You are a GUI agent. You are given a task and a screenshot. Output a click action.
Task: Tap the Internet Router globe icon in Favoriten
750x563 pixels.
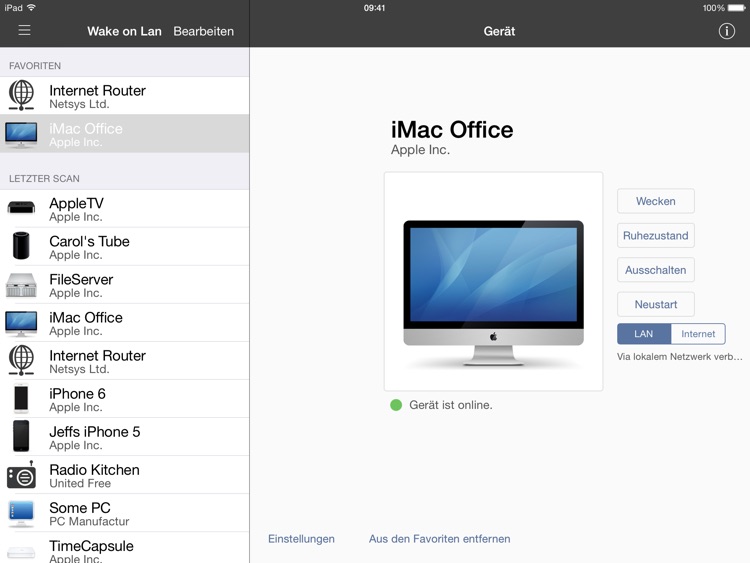click(x=22, y=95)
